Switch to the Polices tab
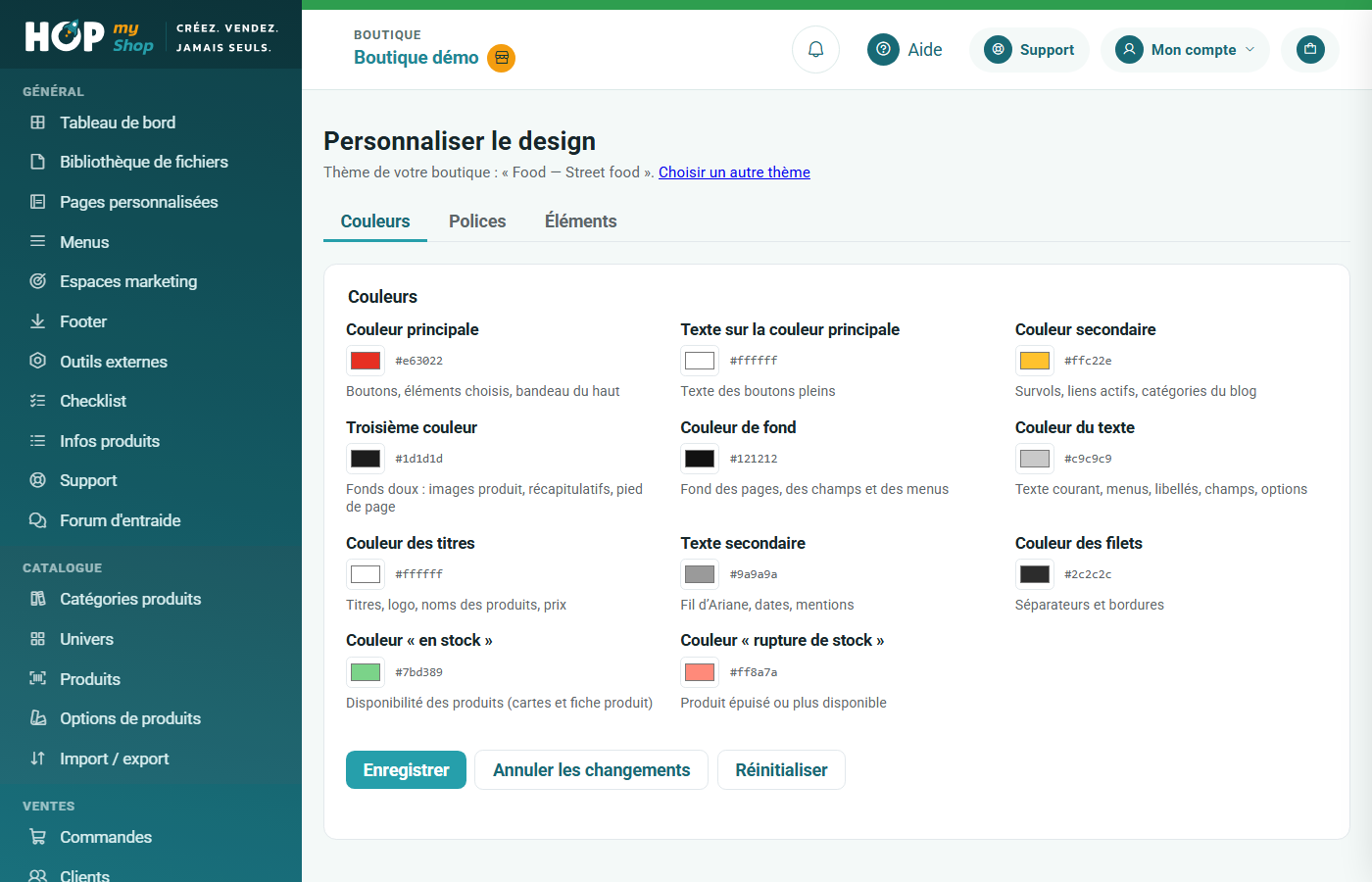 point(477,221)
